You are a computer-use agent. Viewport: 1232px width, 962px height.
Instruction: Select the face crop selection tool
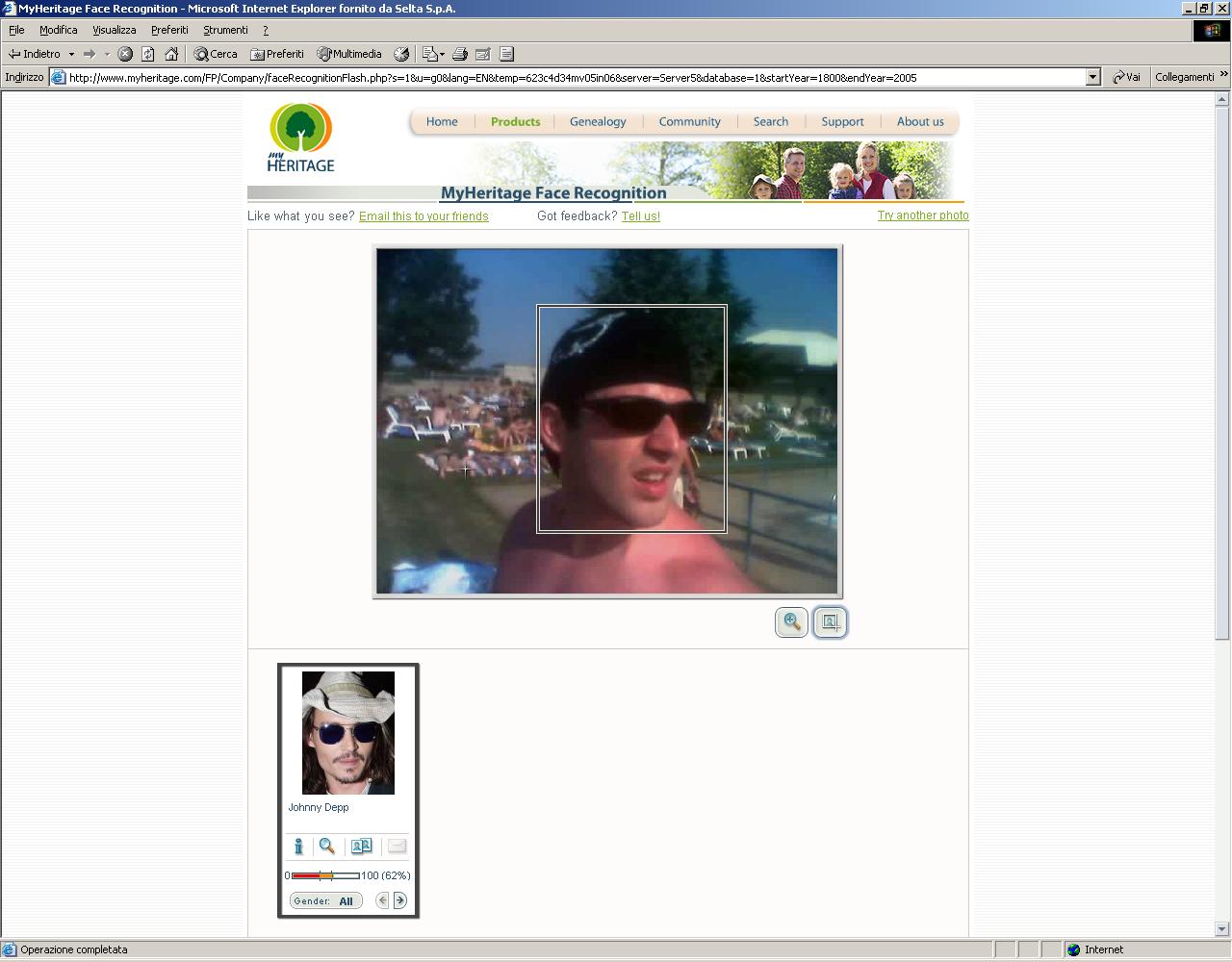point(830,622)
